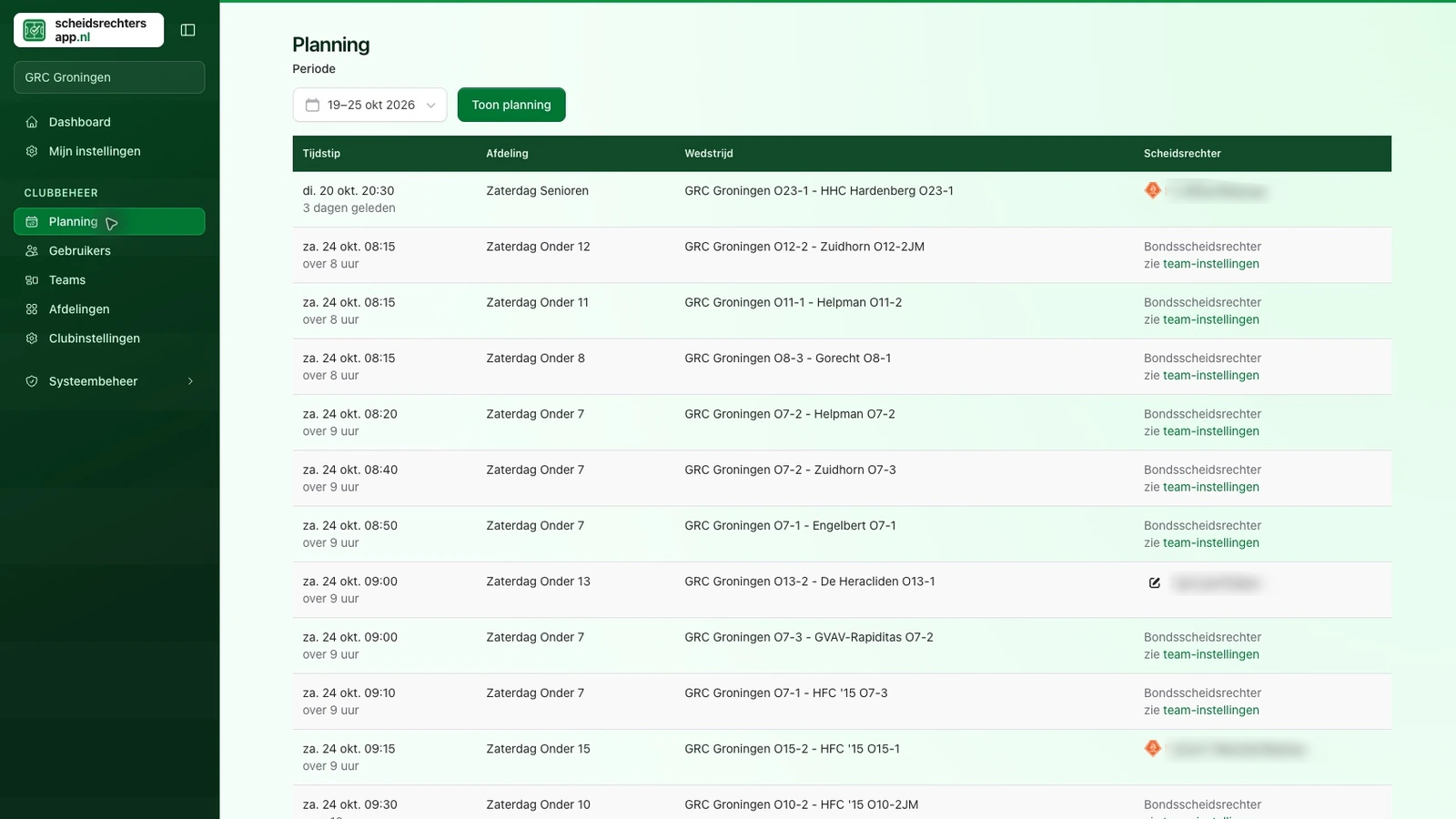Image resolution: width=1456 pixels, height=819 pixels.
Task: Open team-instellingen link for GVAV-Rapiditas O7-2 match
Action: pyautogui.click(x=1211, y=654)
